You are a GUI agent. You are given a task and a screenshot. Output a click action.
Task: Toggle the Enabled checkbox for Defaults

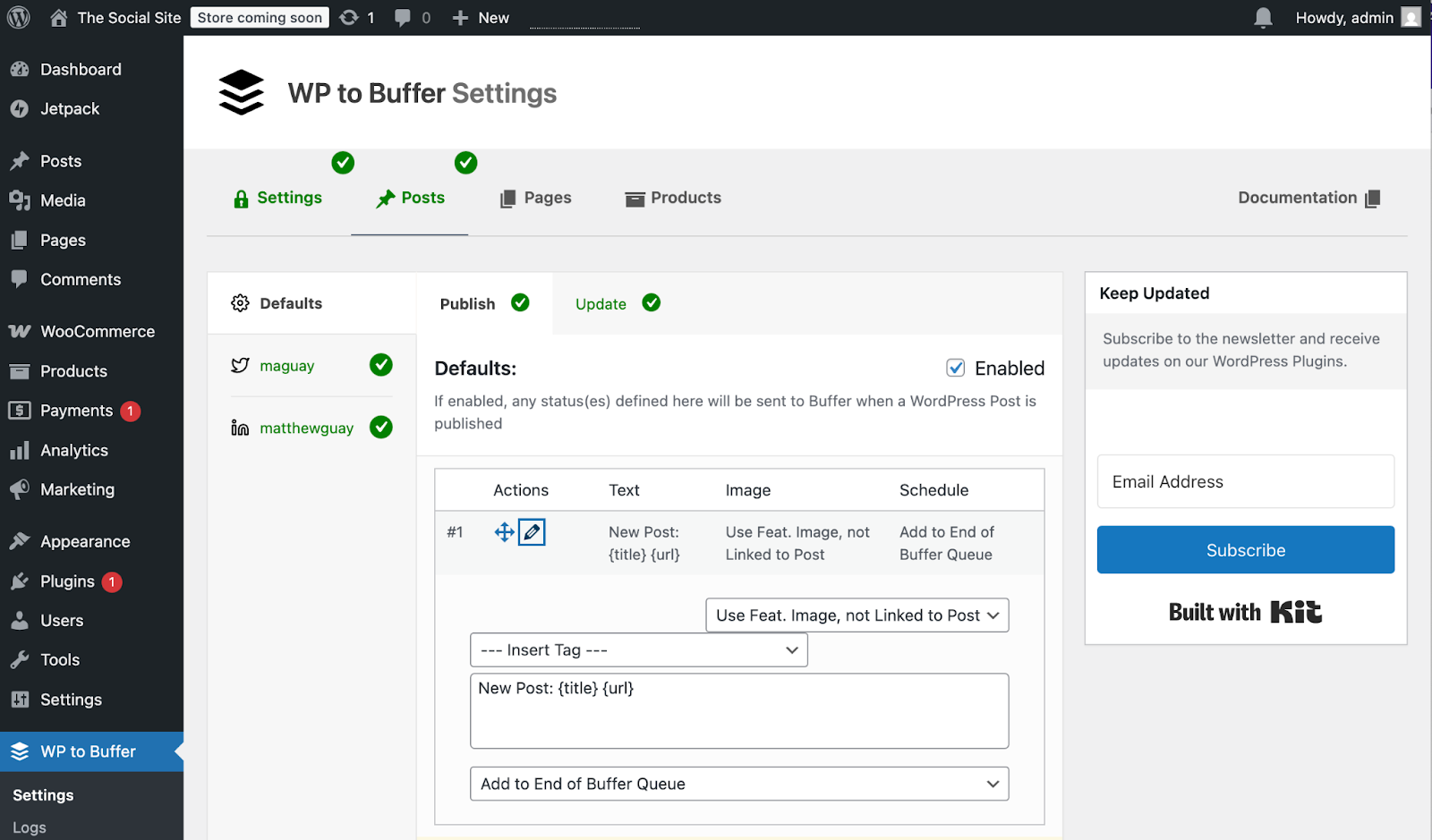(x=956, y=368)
